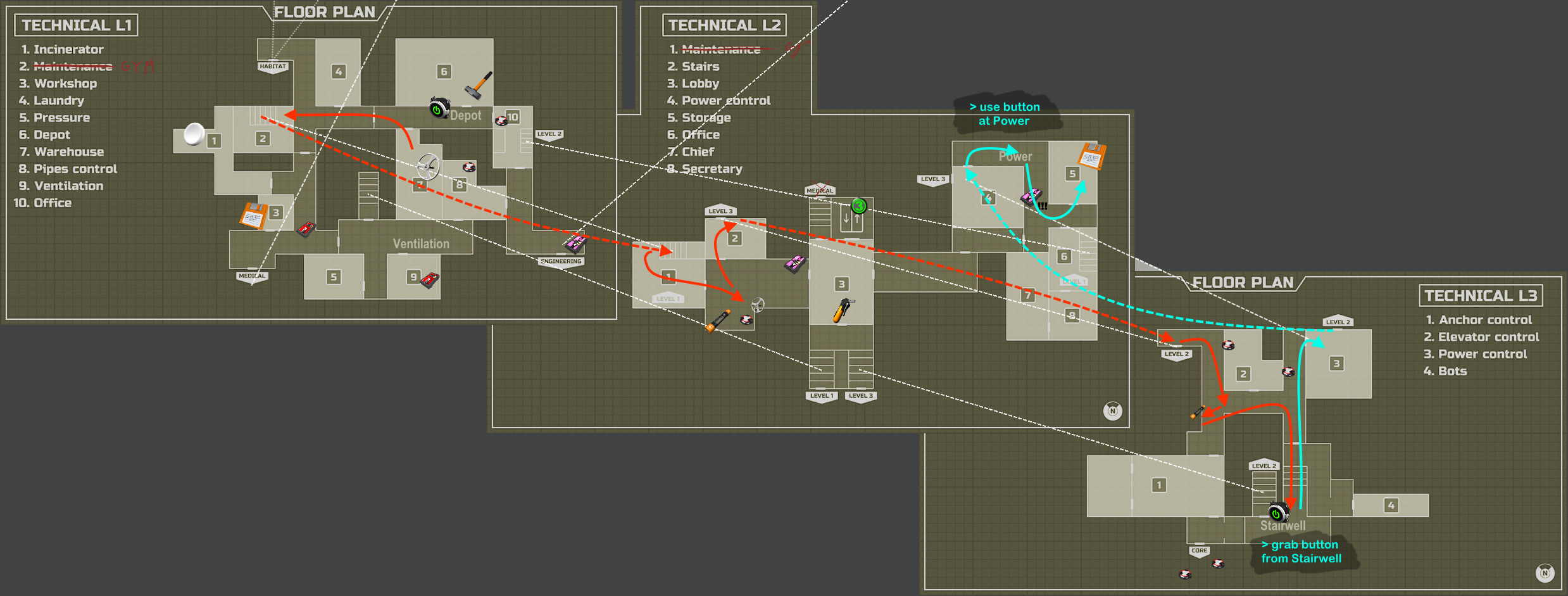Screen dimensions: 1568x596
Task: Click the CORE exit tag on L3
Action: tap(1199, 552)
